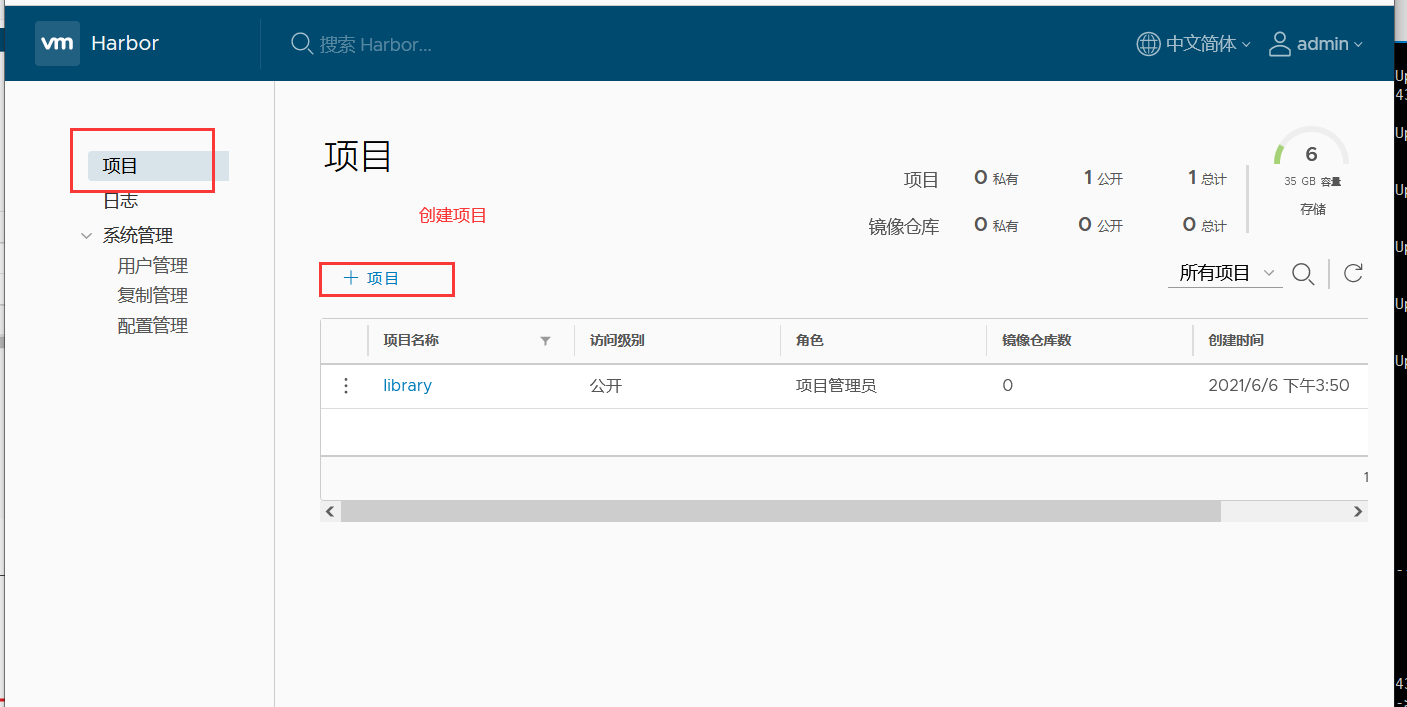This screenshot has height=707, width=1407.
Task: Click the scrollbar right arrow
Action: pyautogui.click(x=1357, y=511)
